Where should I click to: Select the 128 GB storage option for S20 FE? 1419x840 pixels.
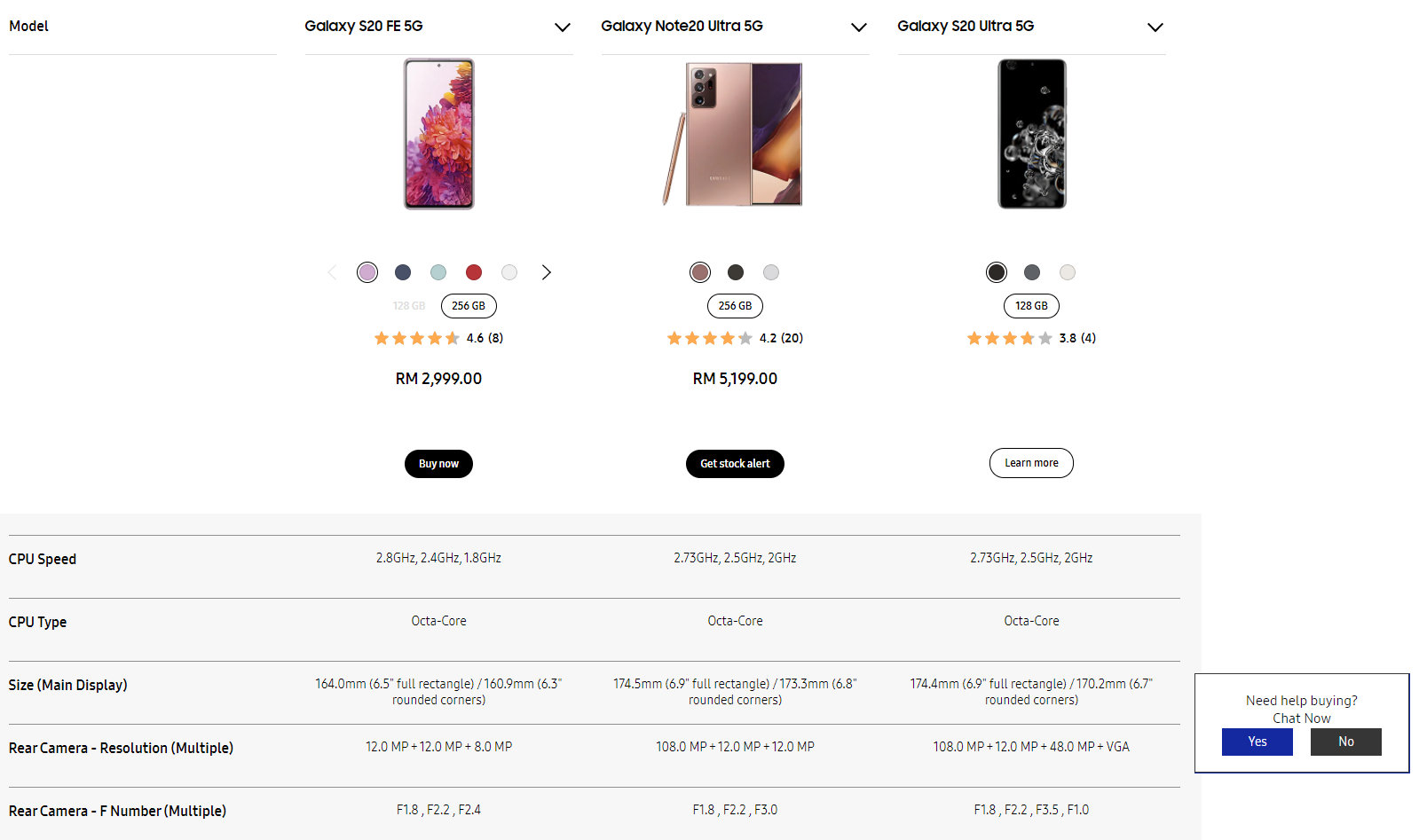click(x=409, y=305)
